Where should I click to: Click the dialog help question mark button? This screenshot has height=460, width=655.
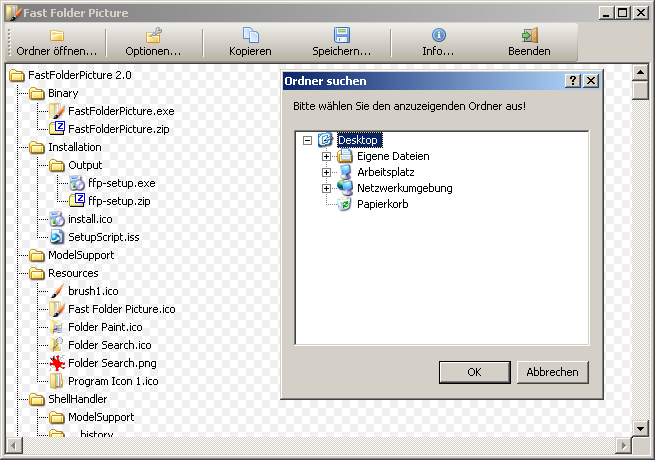click(572, 81)
